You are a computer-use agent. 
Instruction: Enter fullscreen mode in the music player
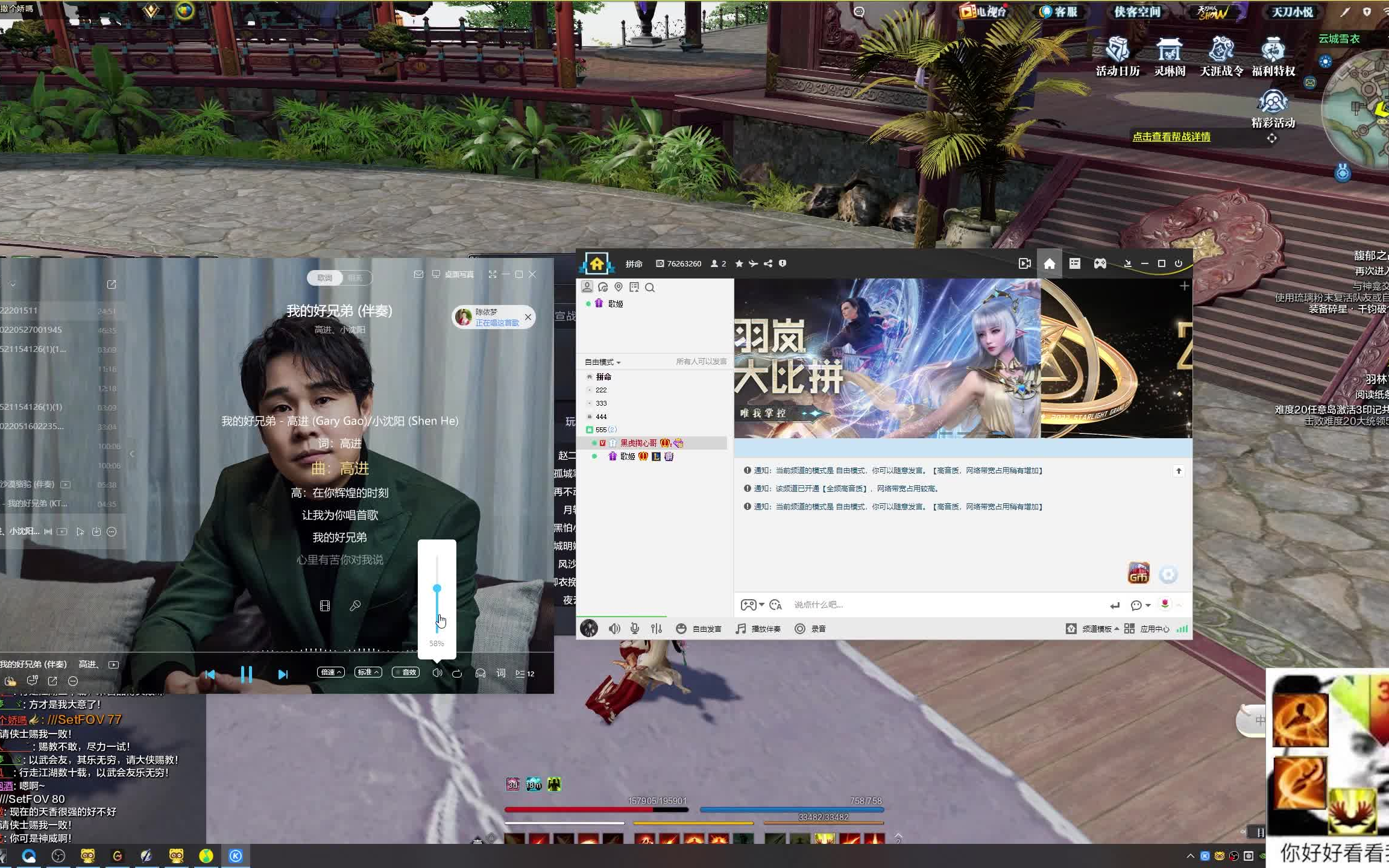tap(493, 274)
